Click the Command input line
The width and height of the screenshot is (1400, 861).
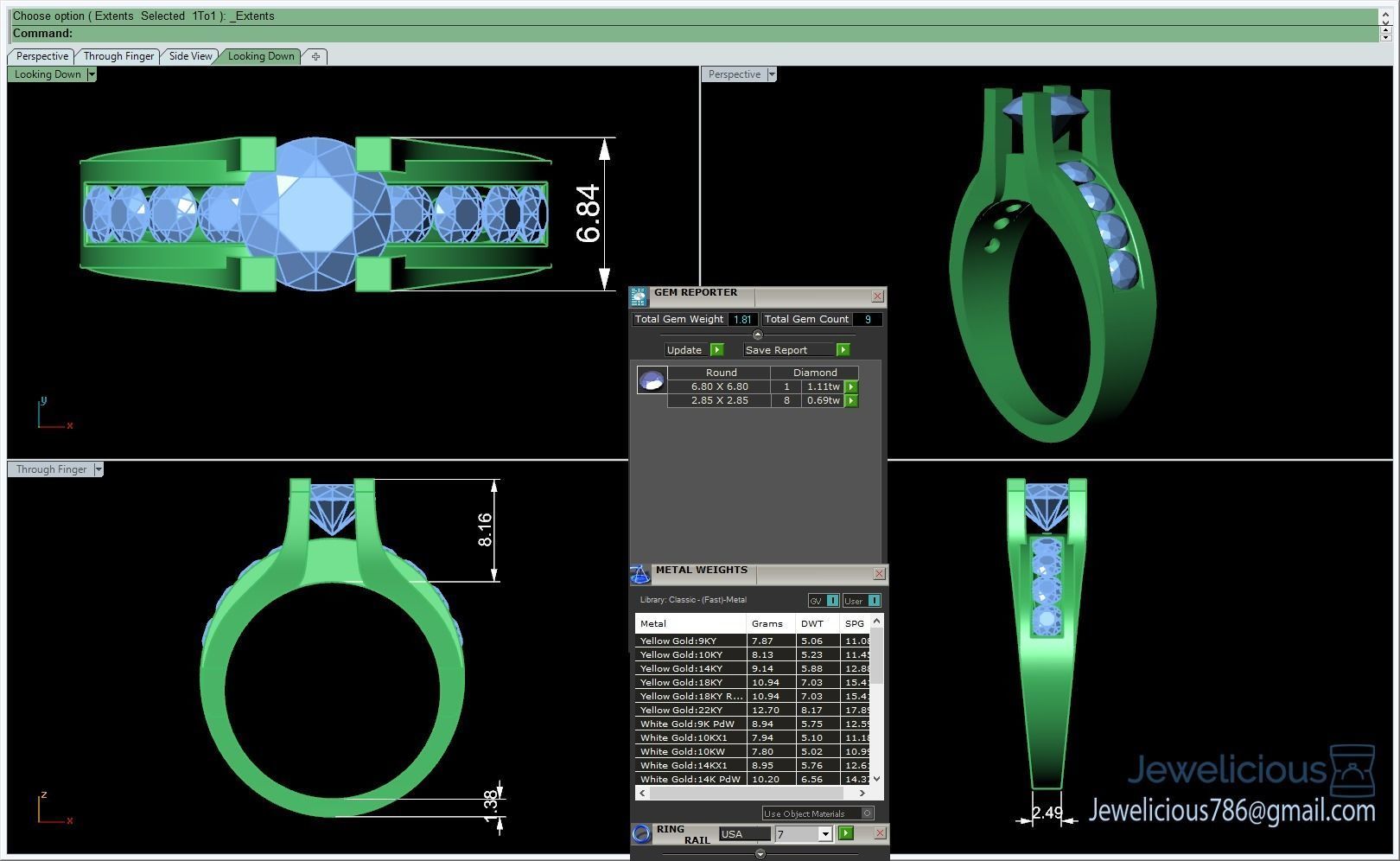(x=693, y=34)
